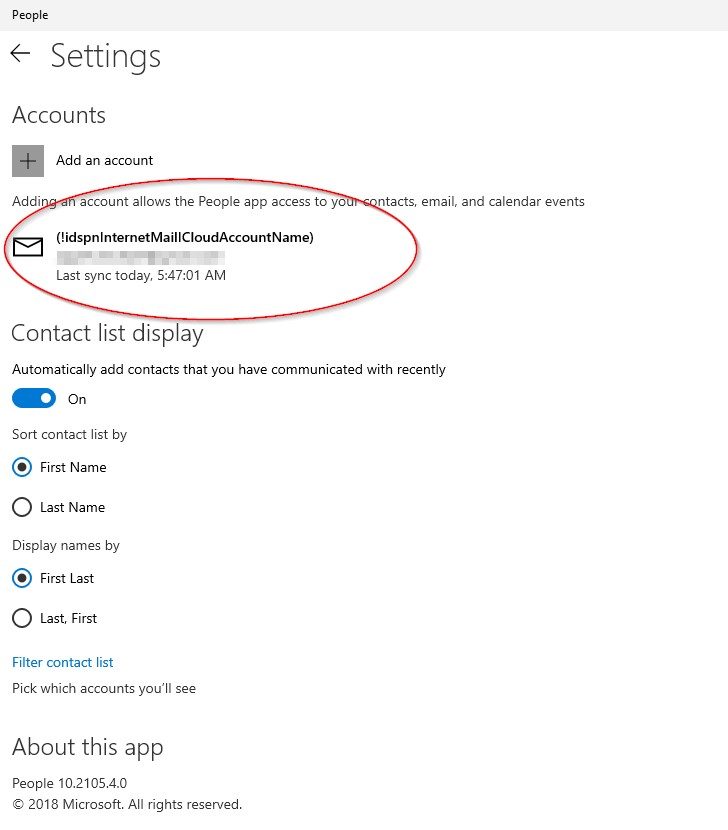The image size is (728, 830).
Task: Click the Pick which accounts you'll see text
Action: point(104,688)
